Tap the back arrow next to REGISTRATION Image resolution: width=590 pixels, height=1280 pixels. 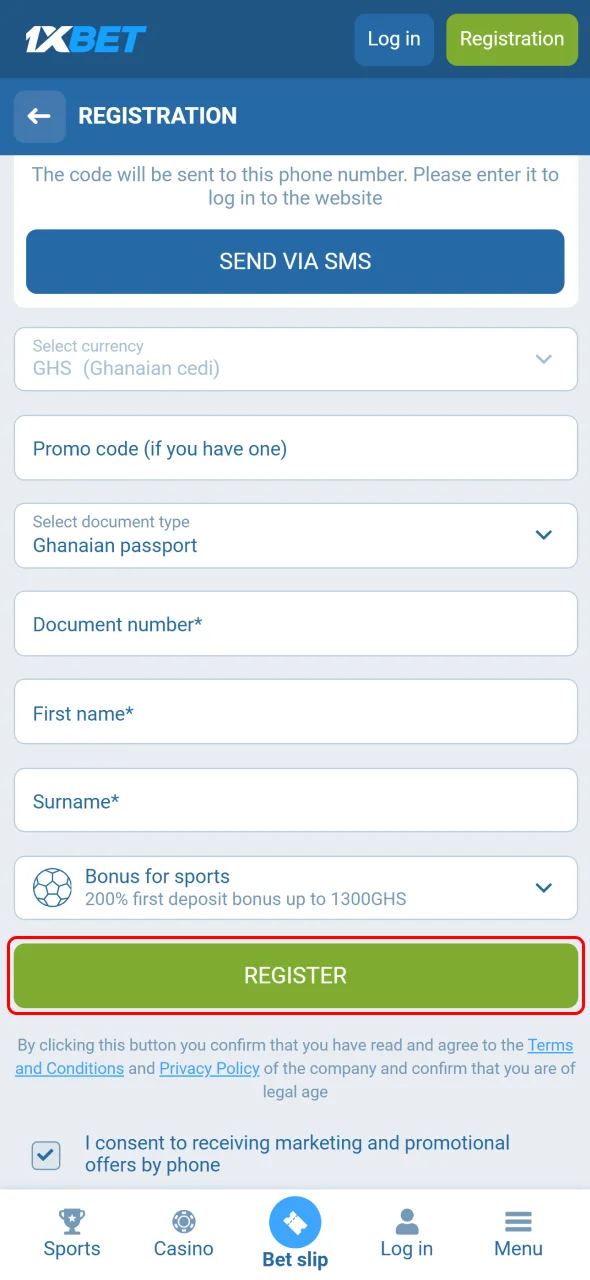[x=39, y=116]
